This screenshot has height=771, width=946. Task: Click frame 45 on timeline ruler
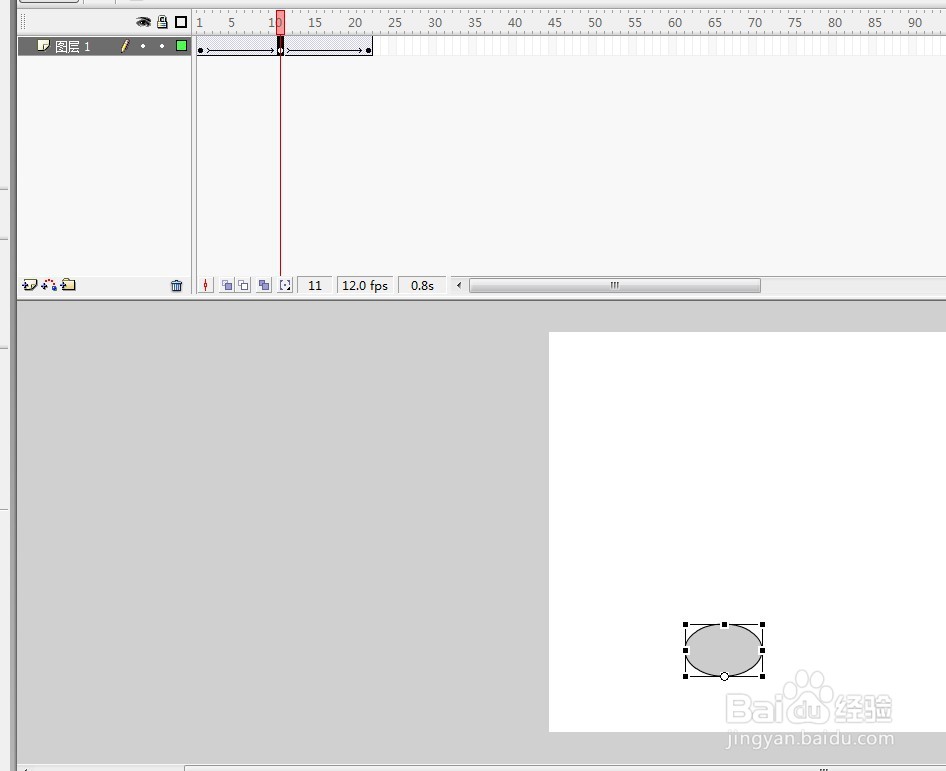coord(555,23)
